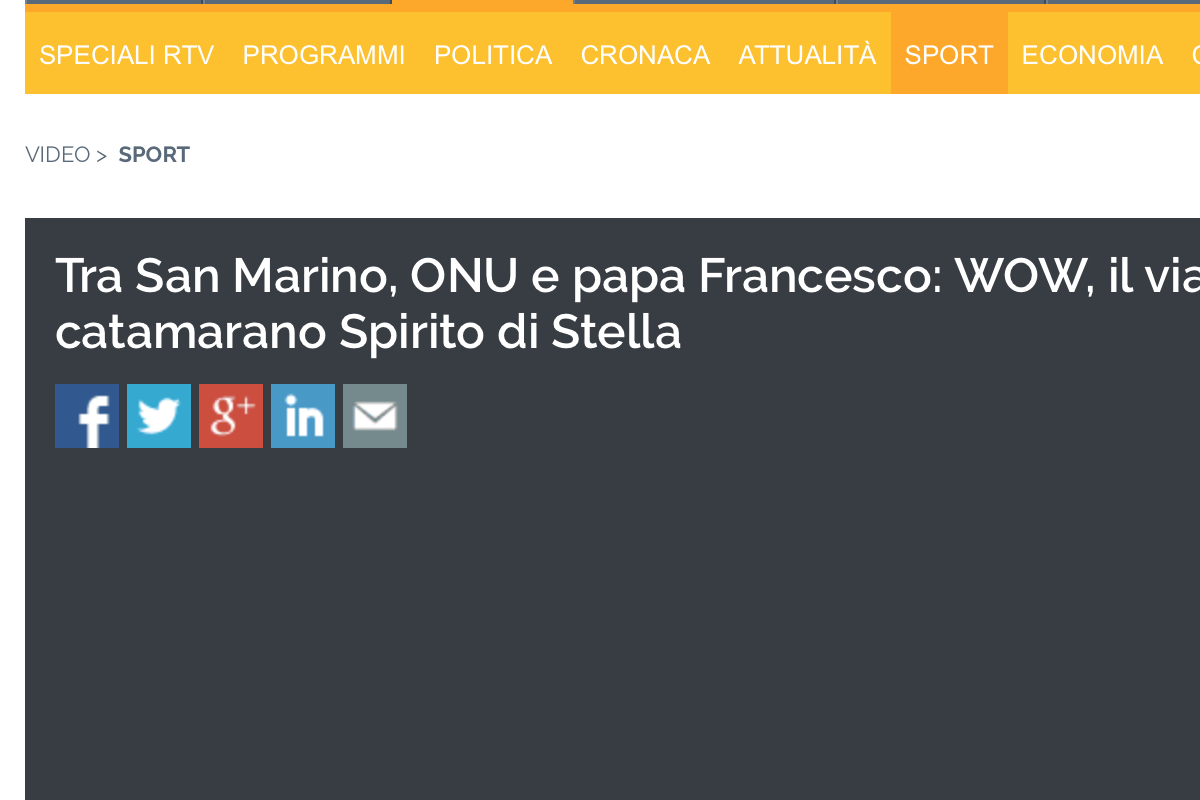The width and height of the screenshot is (1200, 800).
Task: Select the highlighted SPORT menu item
Action: 949,54
